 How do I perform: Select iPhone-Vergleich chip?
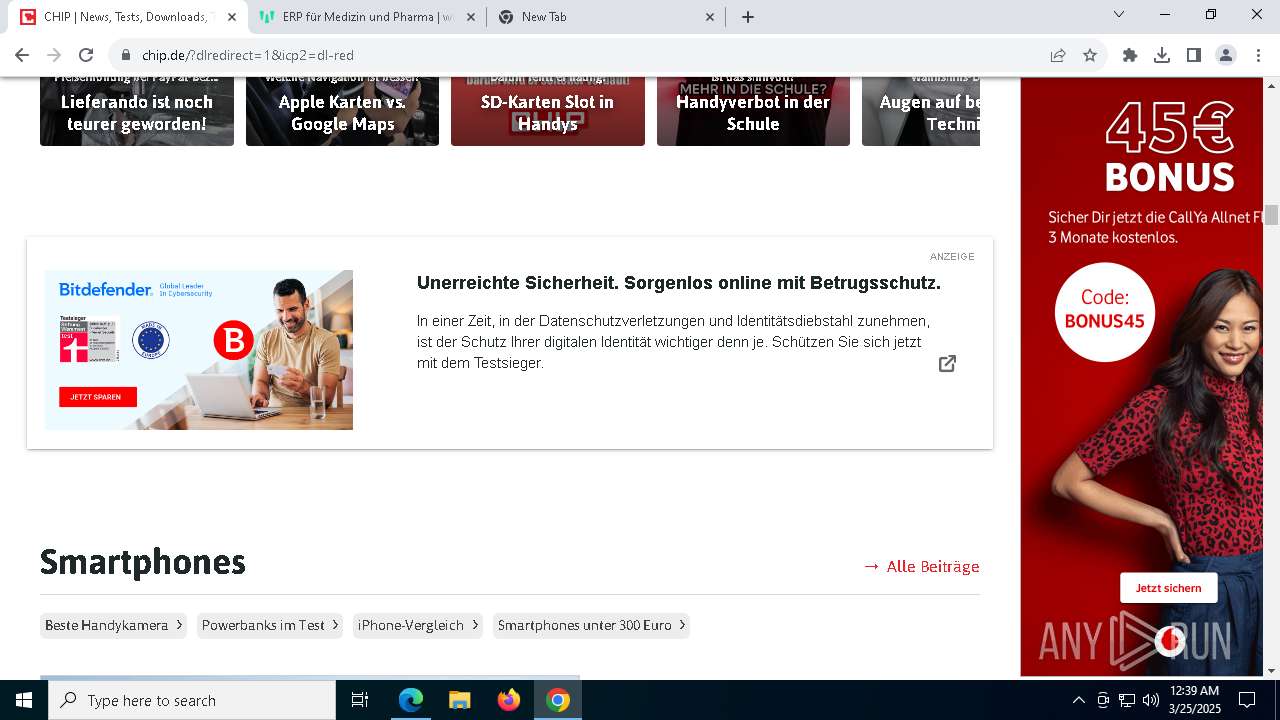point(418,625)
